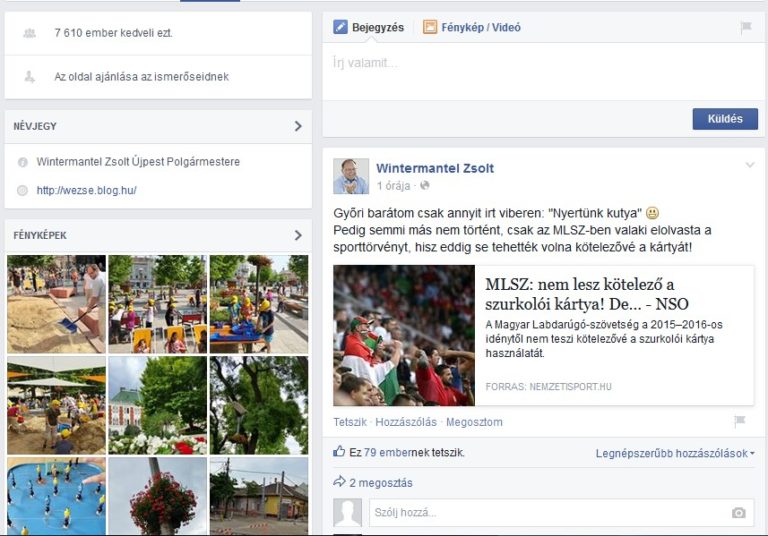
Task: Open the 2 megosztás link
Action: point(381,483)
